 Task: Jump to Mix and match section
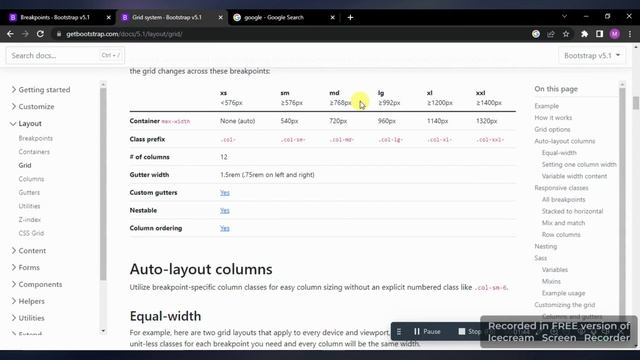coord(563,223)
